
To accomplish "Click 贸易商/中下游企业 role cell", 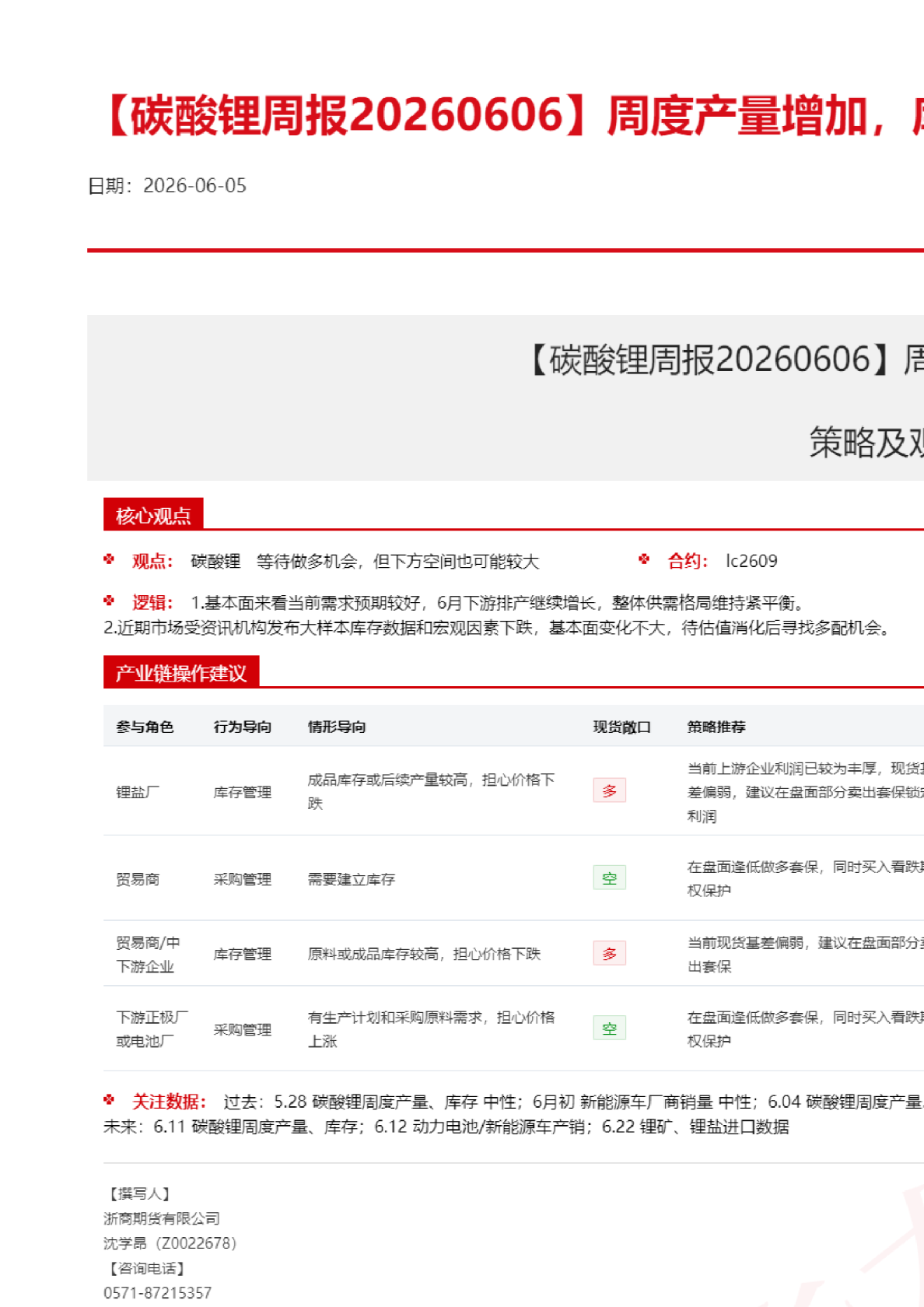I will click(x=148, y=955).
